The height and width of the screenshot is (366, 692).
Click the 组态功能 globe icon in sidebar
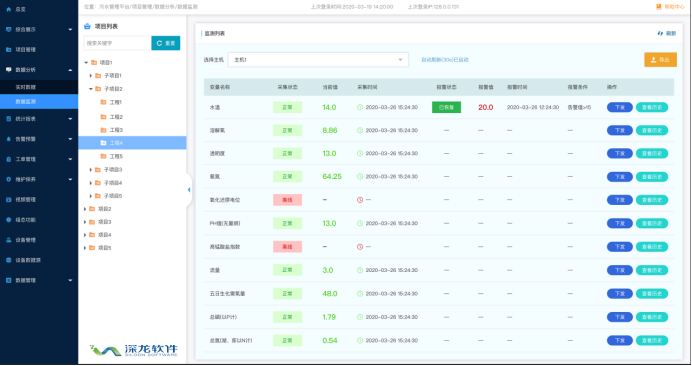8,220
